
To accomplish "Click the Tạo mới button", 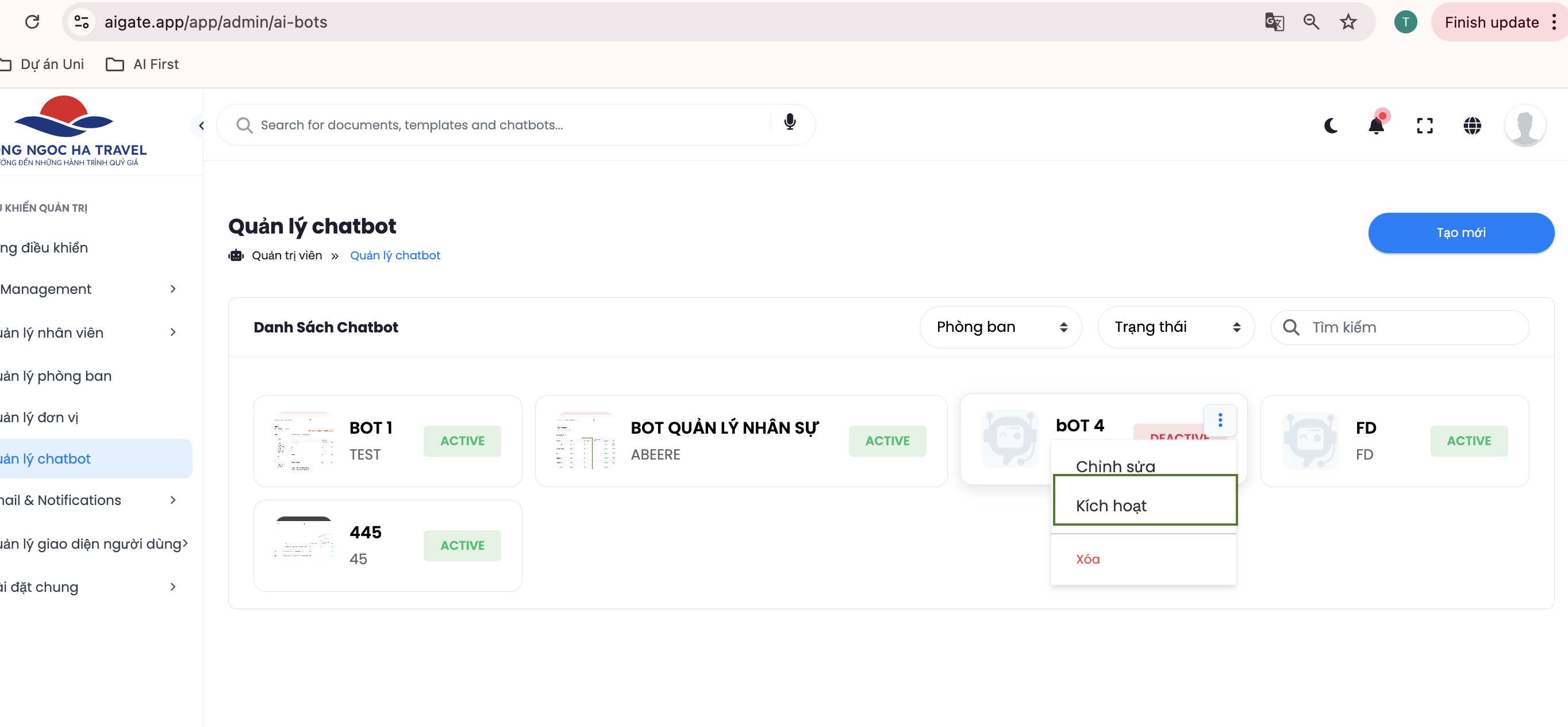I will [x=1461, y=232].
